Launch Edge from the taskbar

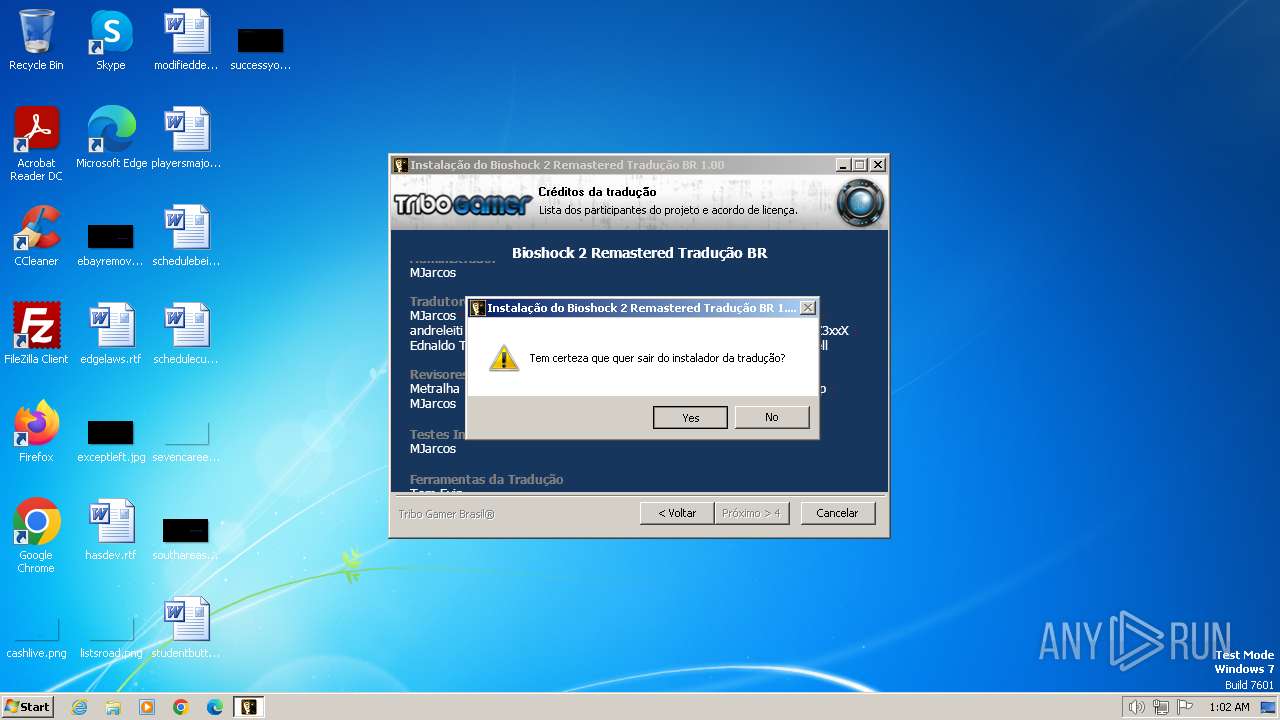click(215, 707)
